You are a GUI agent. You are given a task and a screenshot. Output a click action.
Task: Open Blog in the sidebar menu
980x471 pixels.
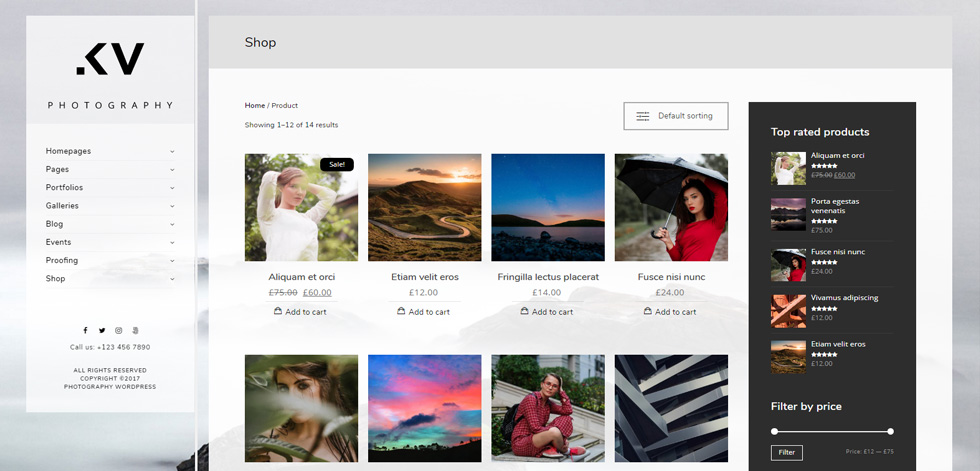(54, 224)
